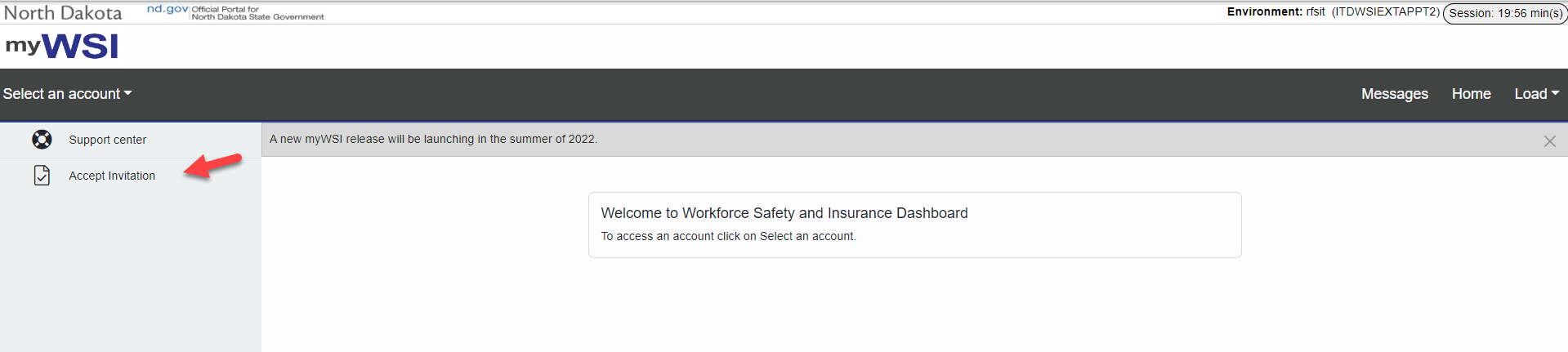Image resolution: width=1568 pixels, height=352 pixels.
Task: Click the Welcome to Workforce Safety dashboard heading
Action: [784, 213]
